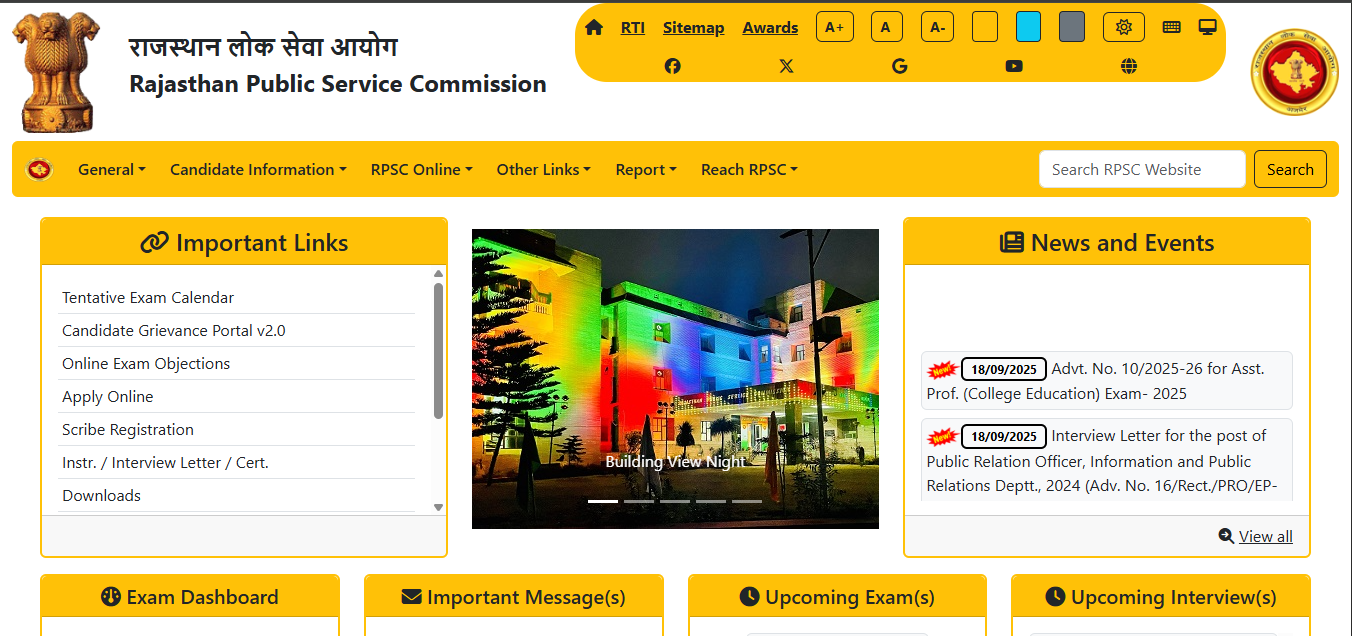This screenshot has width=1352, height=636.
Task: Click the Home icon in top bar
Action: click(x=594, y=27)
